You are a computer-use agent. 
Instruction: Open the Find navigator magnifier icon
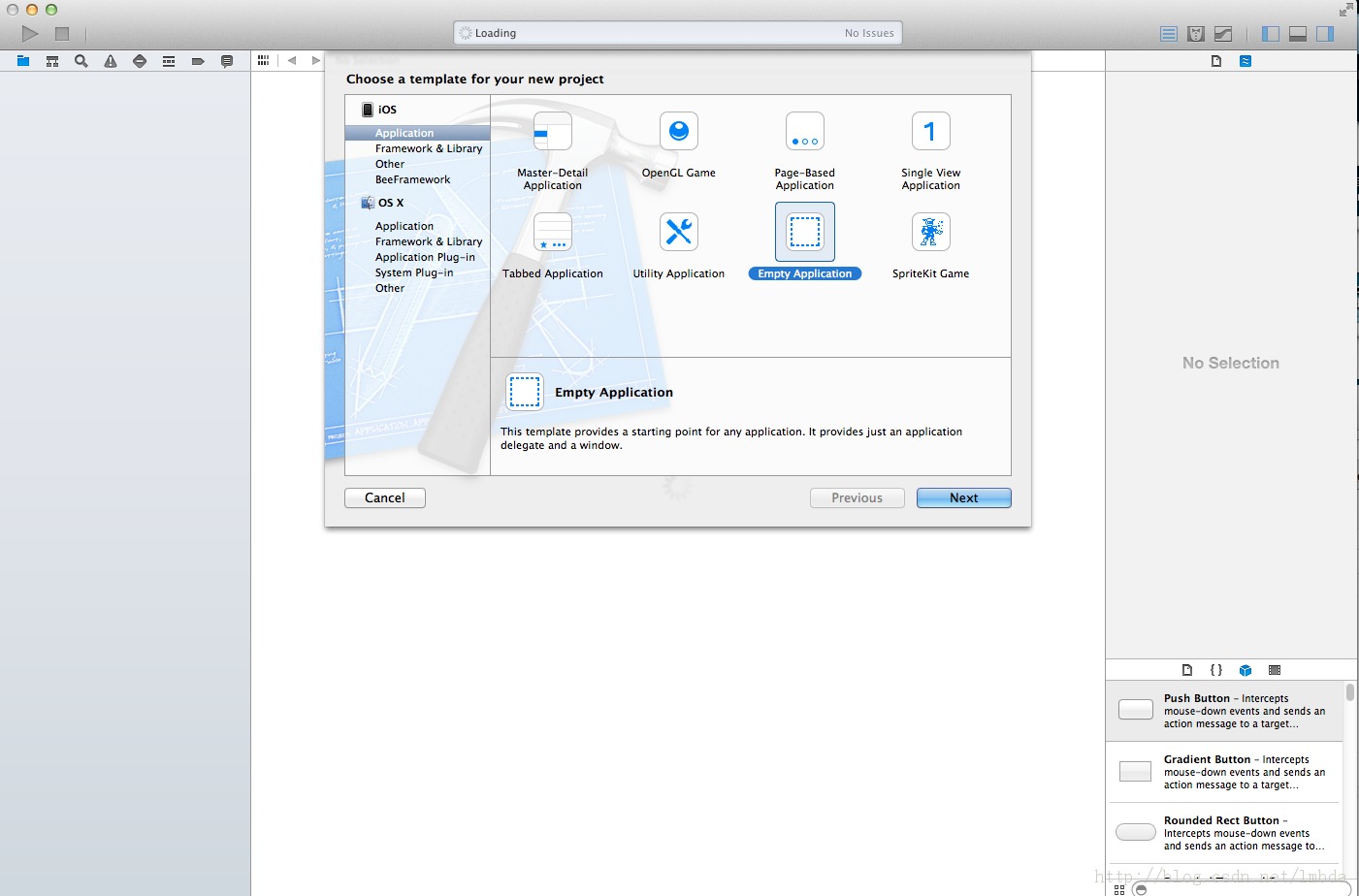click(x=81, y=61)
